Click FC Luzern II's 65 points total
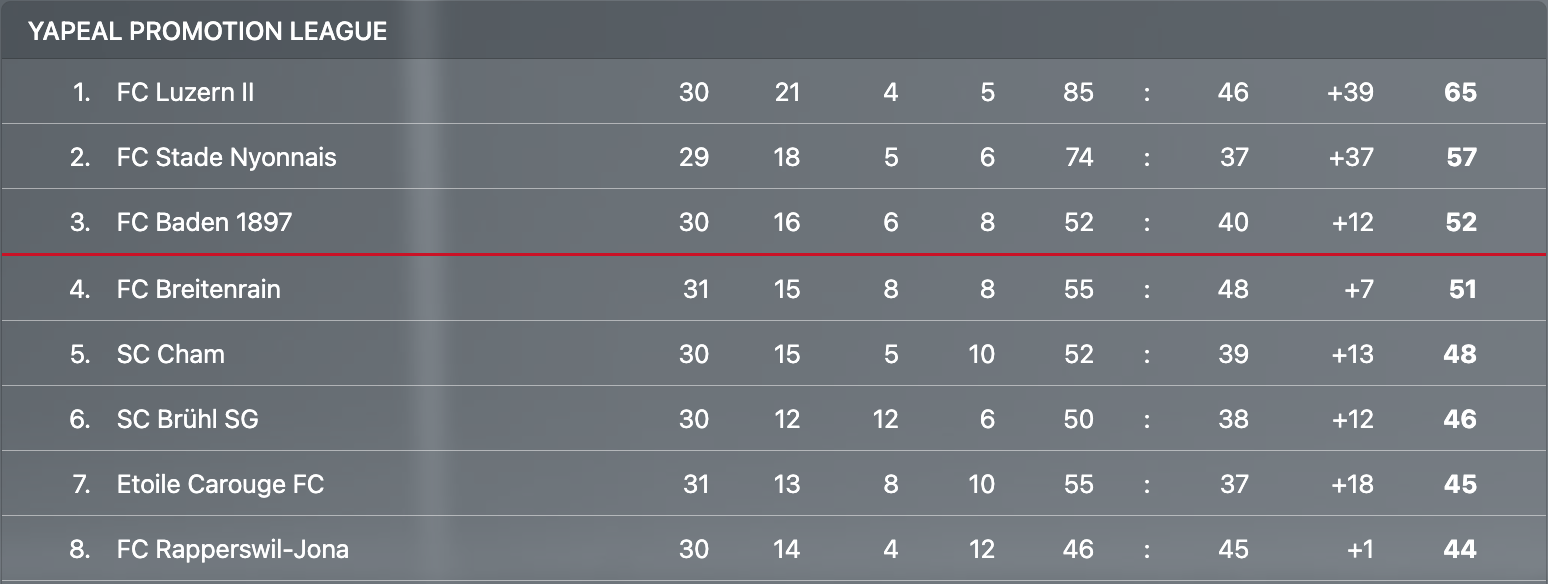This screenshot has height=584, width=1548. (x=1460, y=92)
